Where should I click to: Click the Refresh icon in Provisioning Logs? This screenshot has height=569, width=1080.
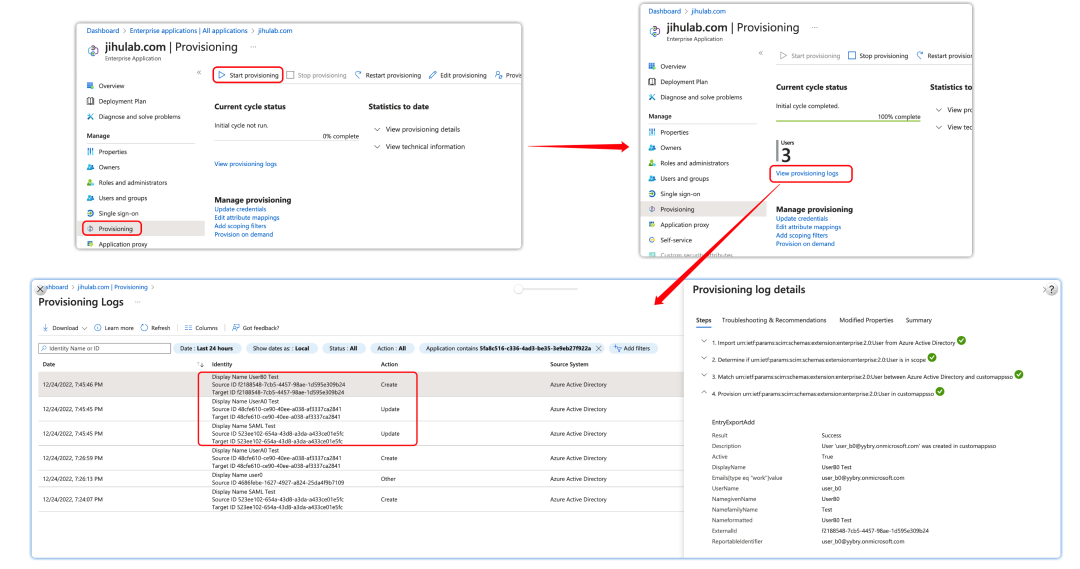(x=144, y=328)
